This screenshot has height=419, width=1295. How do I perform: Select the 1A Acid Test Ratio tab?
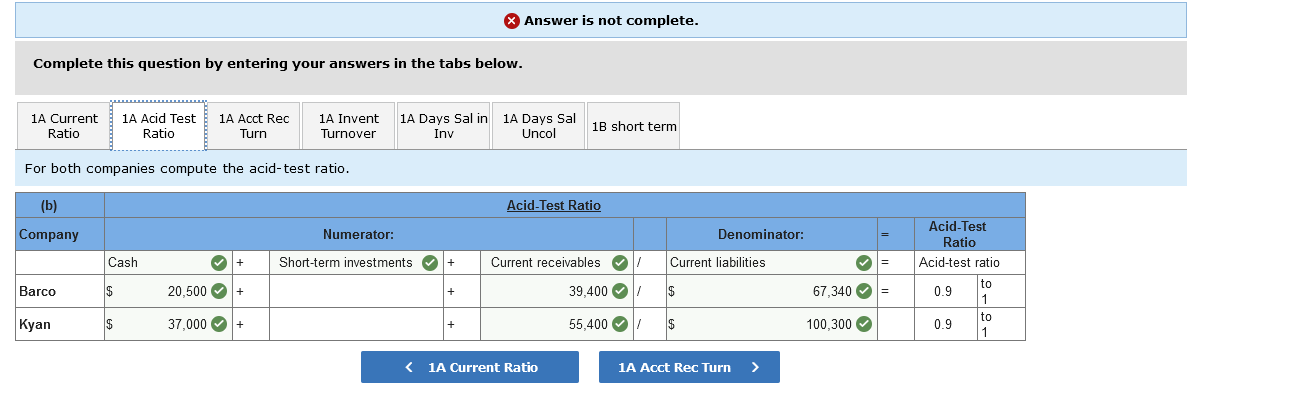158,126
